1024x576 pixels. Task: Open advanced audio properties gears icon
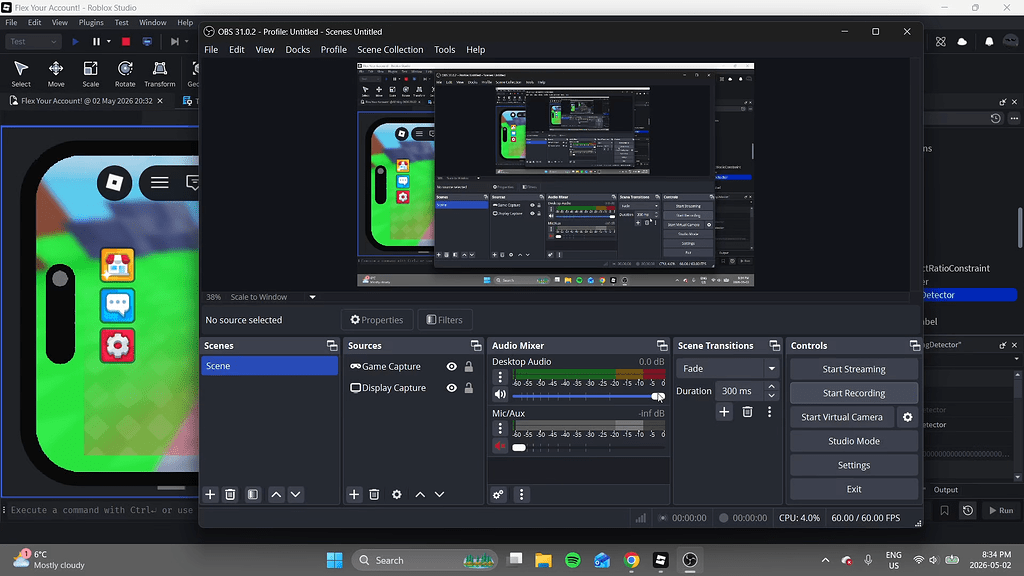point(498,494)
